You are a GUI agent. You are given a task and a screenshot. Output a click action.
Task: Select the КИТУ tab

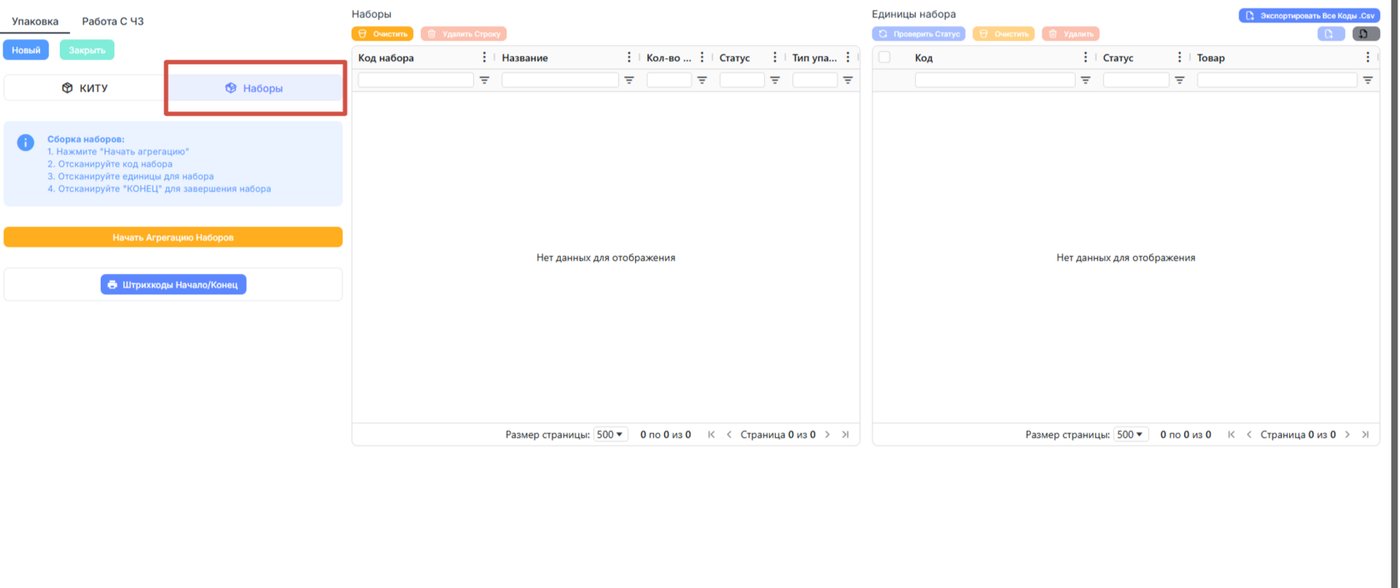click(84, 88)
